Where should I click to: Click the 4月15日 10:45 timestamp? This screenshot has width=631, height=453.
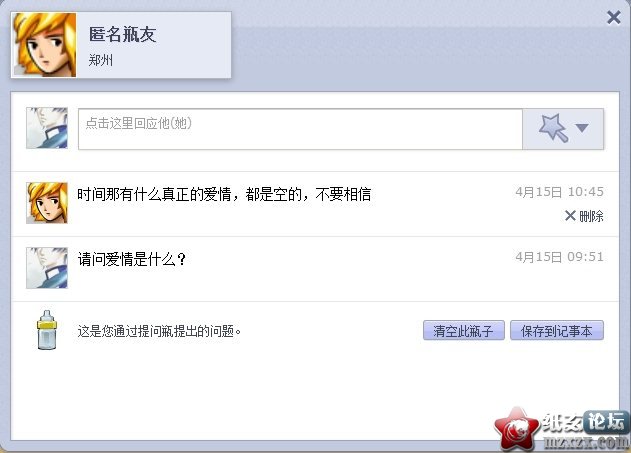559,192
